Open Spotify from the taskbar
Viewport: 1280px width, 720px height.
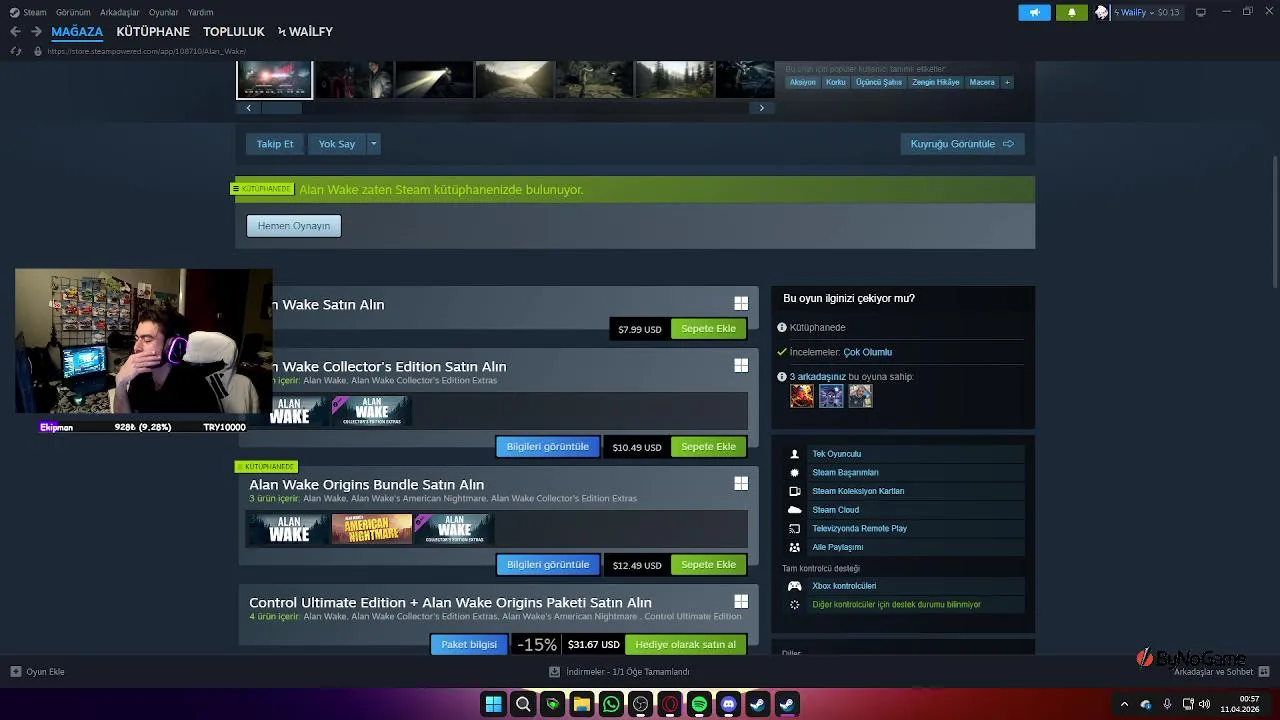point(699,704)
